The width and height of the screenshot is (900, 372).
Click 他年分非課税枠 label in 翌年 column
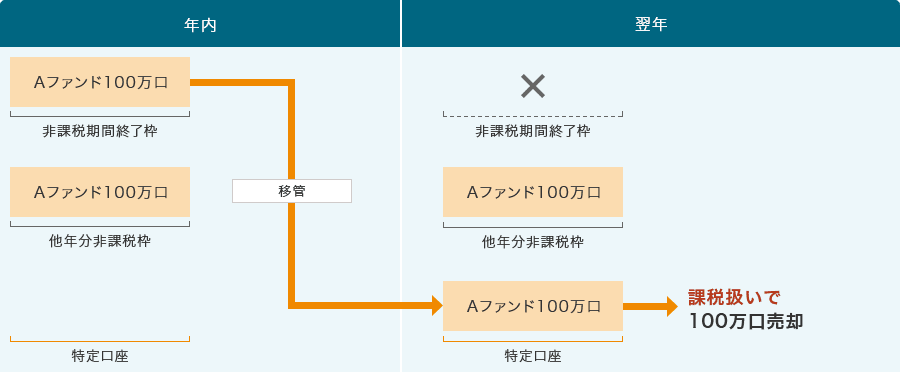(533, 242)
